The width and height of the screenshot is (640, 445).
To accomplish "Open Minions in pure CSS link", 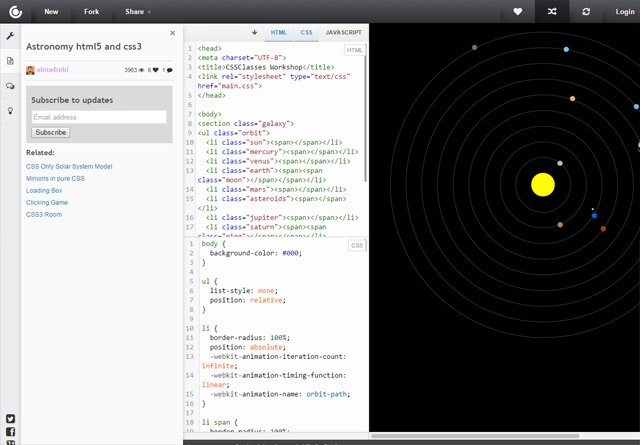I will (56, 178).
